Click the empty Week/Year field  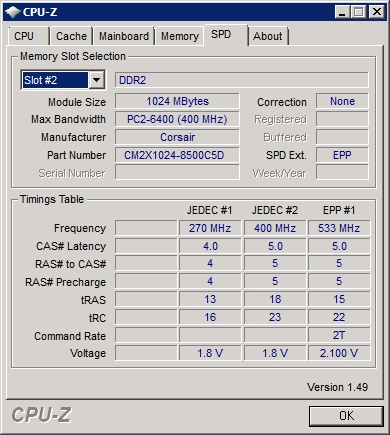pyautogui.click(x=342, y=173)
